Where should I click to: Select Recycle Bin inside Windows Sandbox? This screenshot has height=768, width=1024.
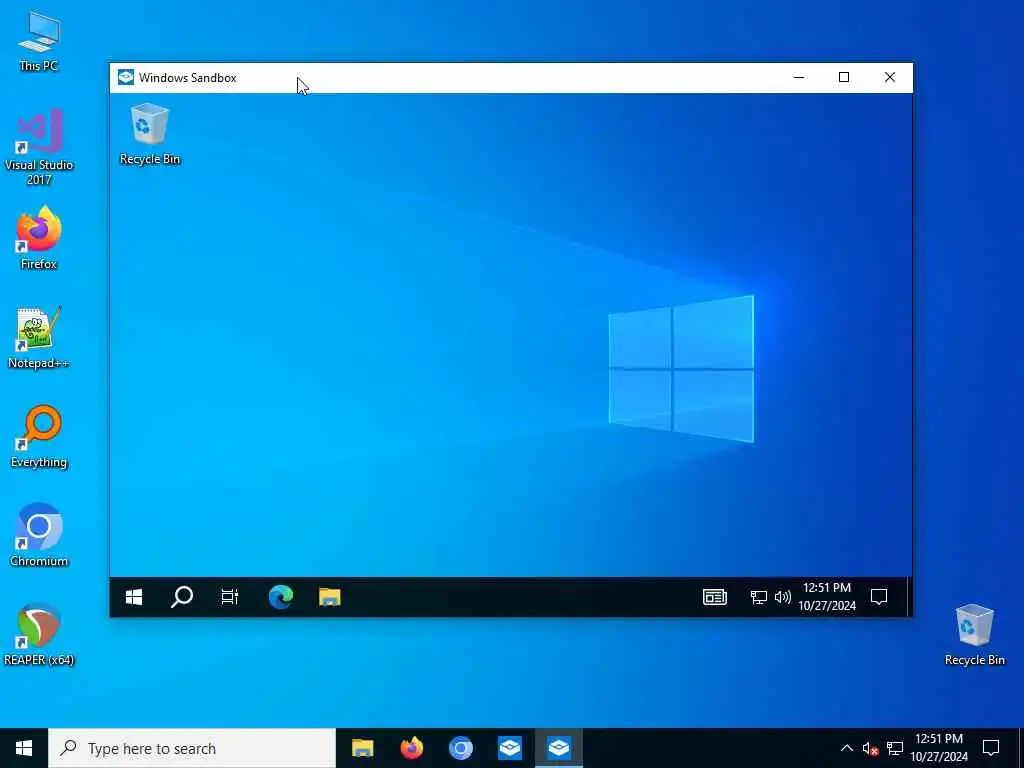click(150, 134)
